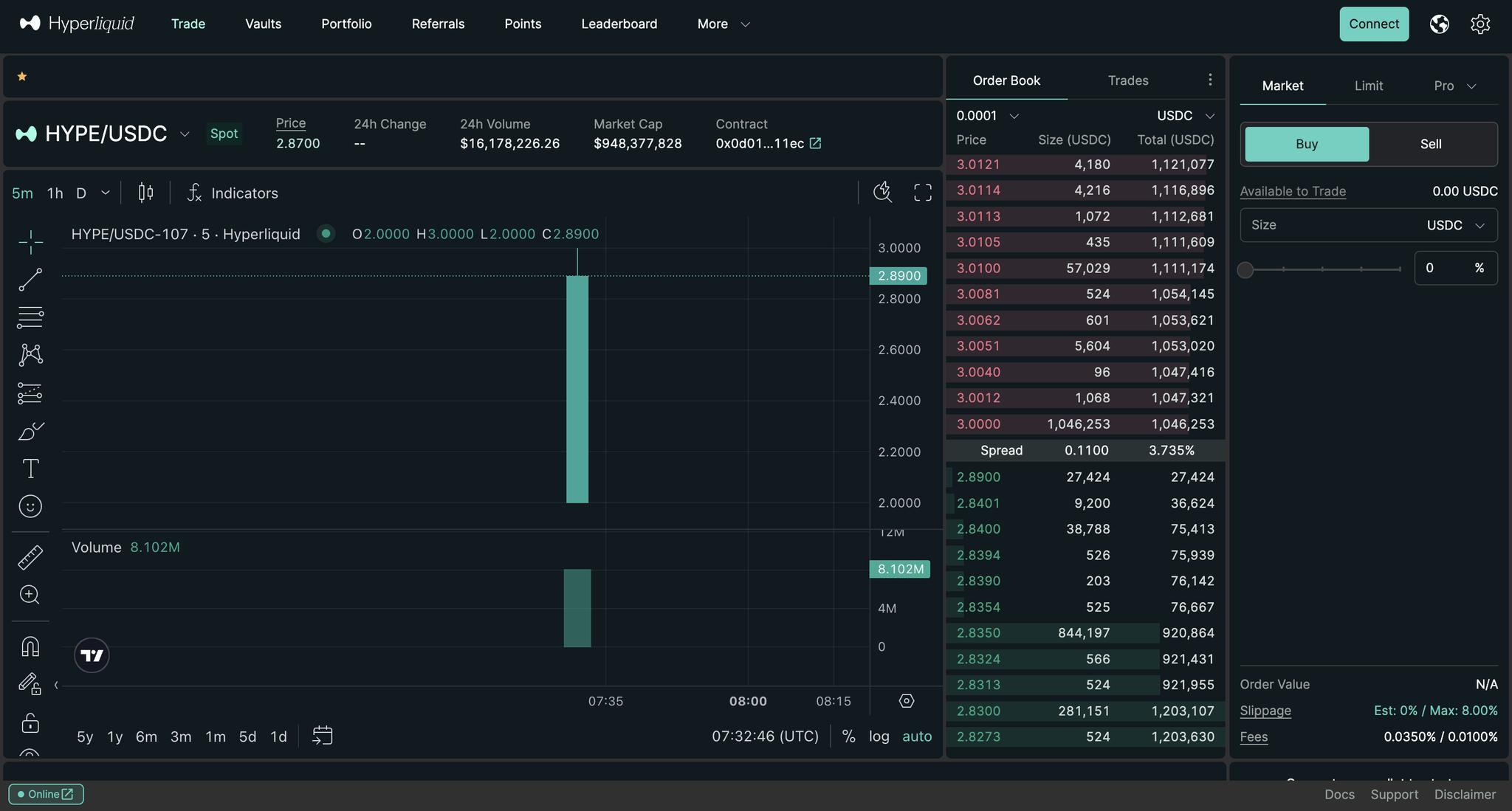The height and width of the screenshot is (811, 1512).
Task: Open order book USDC denomination dropdown
Action: pos(1186,116)
